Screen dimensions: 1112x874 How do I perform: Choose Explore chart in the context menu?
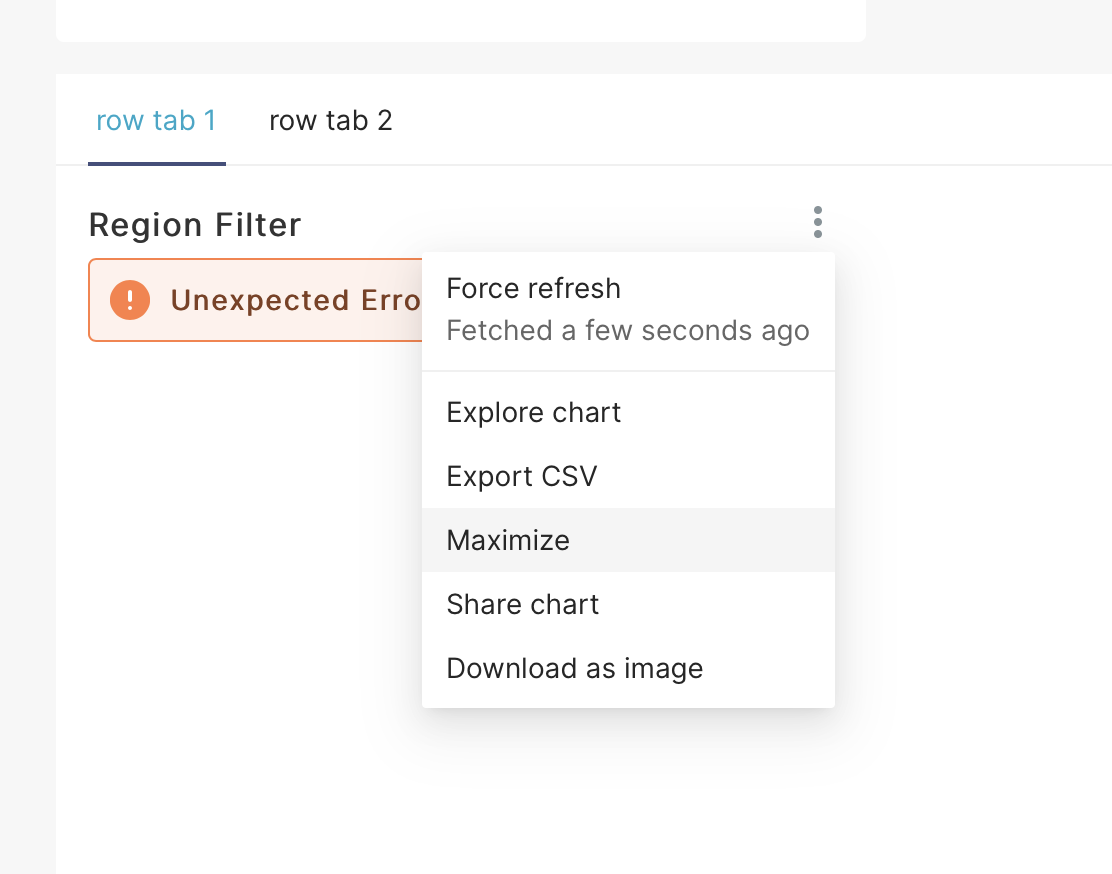tap(533, 412)
